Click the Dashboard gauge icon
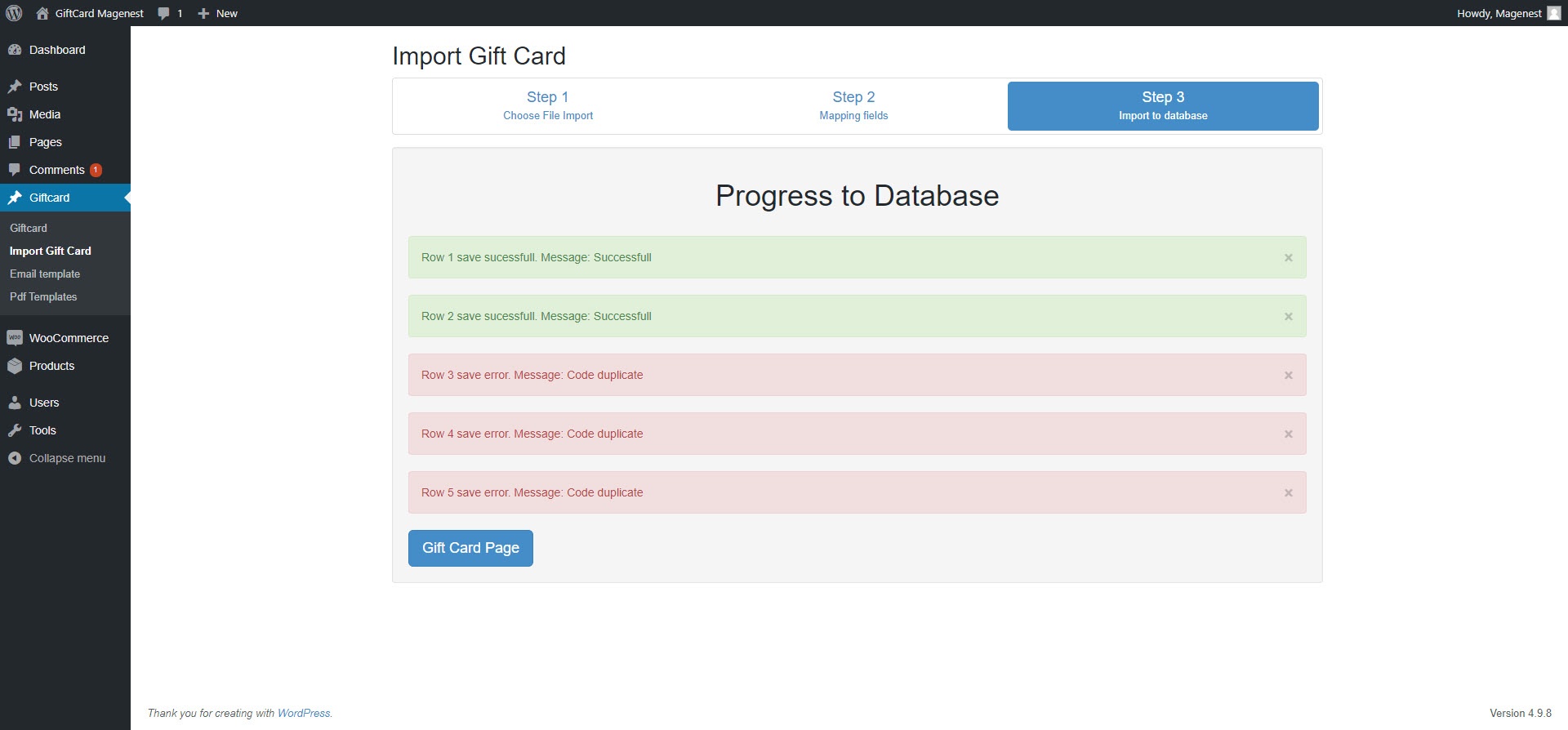1568x730 pixels. (x=15, y=50)
